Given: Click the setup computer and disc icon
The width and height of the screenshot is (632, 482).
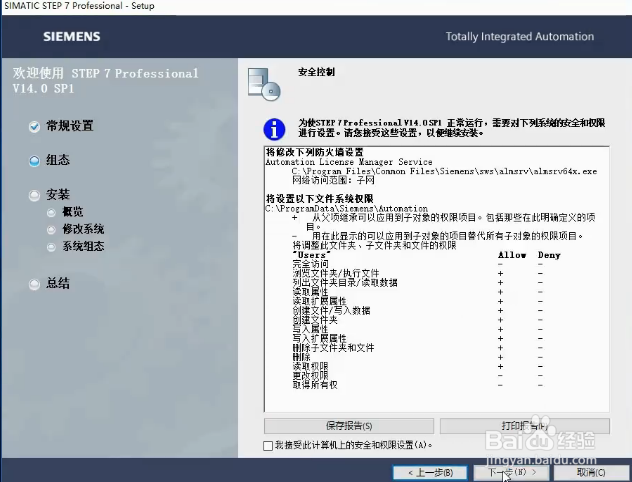Looking at the screenshot, I should click(x=264, y=84).
